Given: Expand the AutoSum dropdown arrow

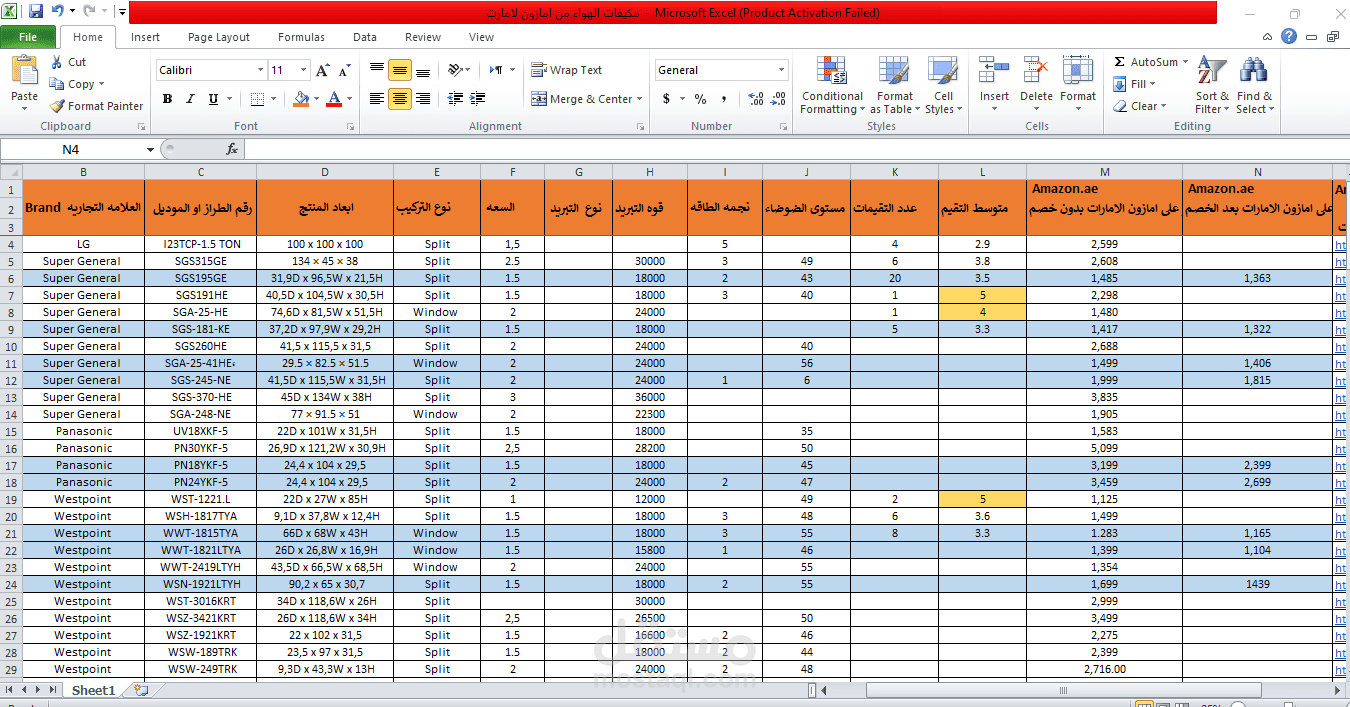Looking at the screenshot, I should [1185, 62].
